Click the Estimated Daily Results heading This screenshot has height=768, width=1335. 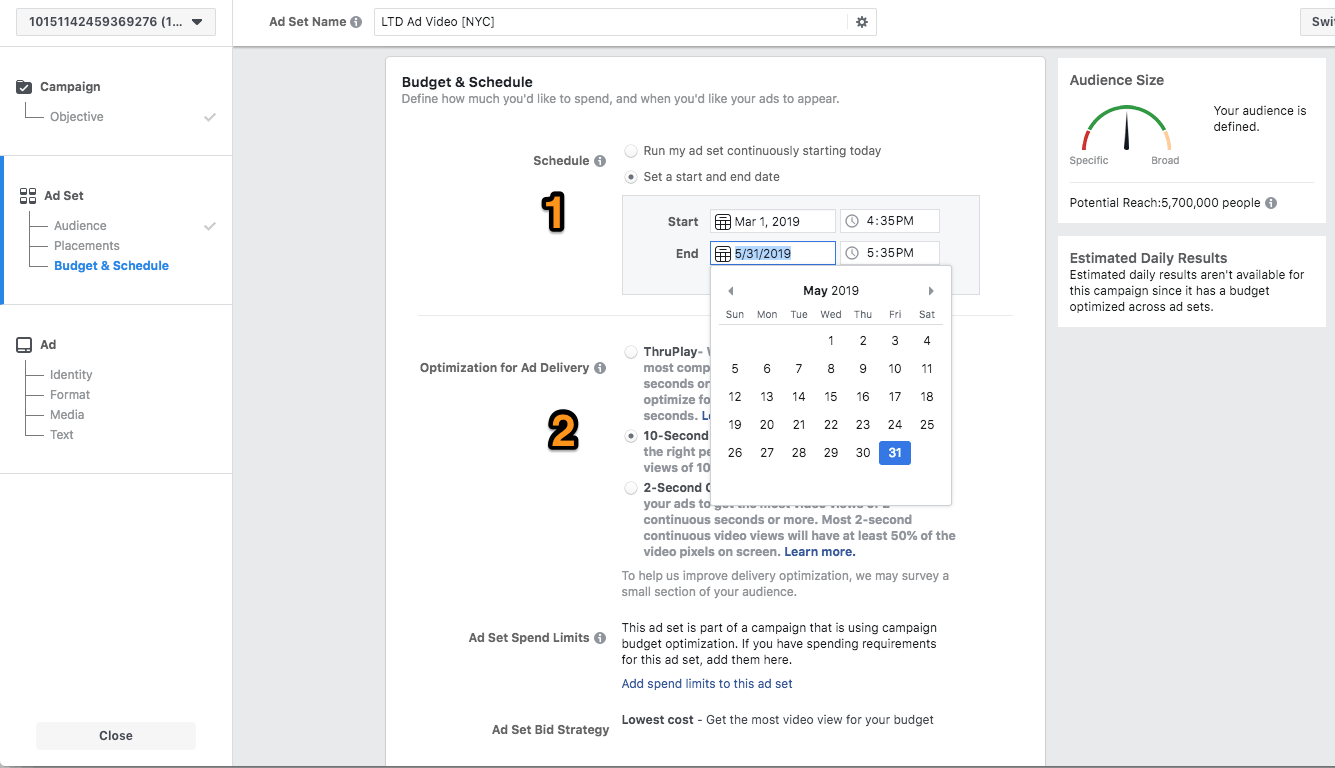pos(1148,258)
